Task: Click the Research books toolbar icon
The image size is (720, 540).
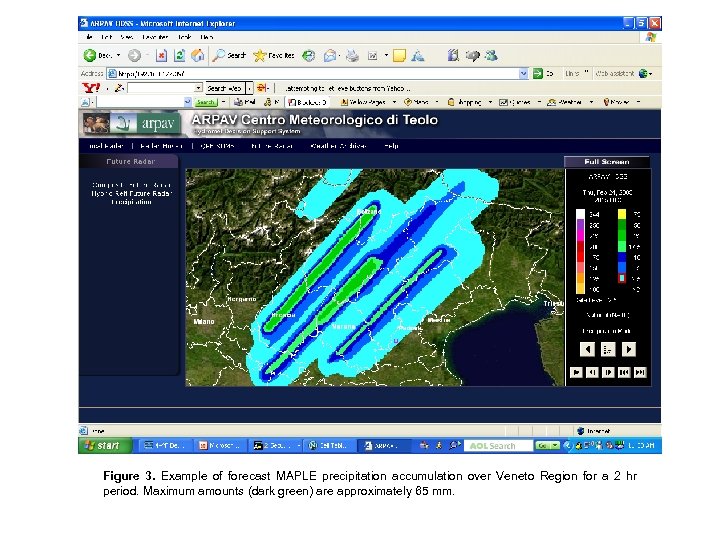Action: (x=453, y=56)
